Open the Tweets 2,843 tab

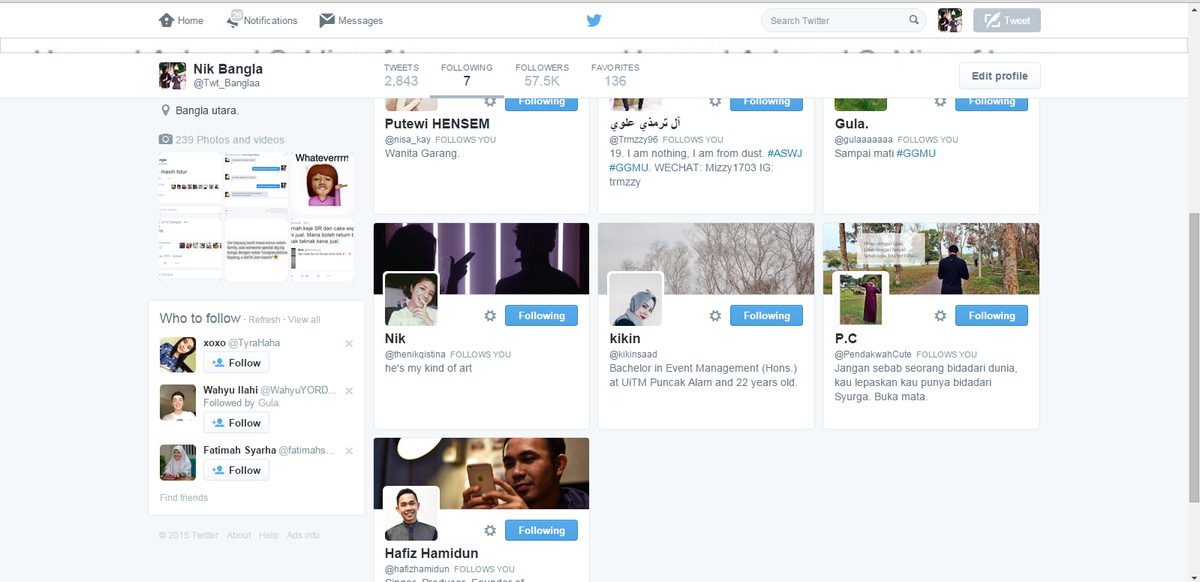(x=401, y=75)
